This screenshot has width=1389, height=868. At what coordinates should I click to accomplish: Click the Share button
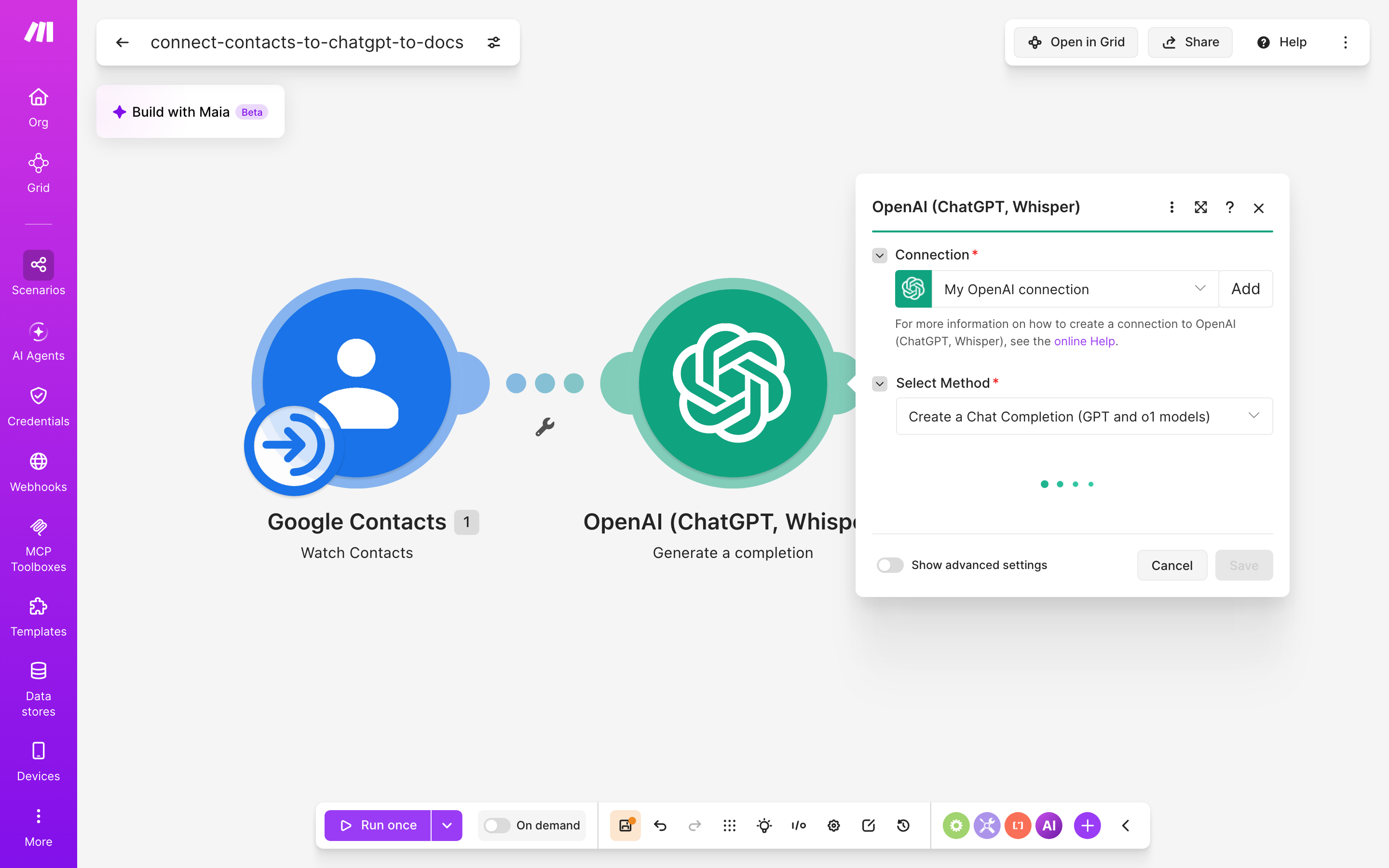click(1190, 42)
